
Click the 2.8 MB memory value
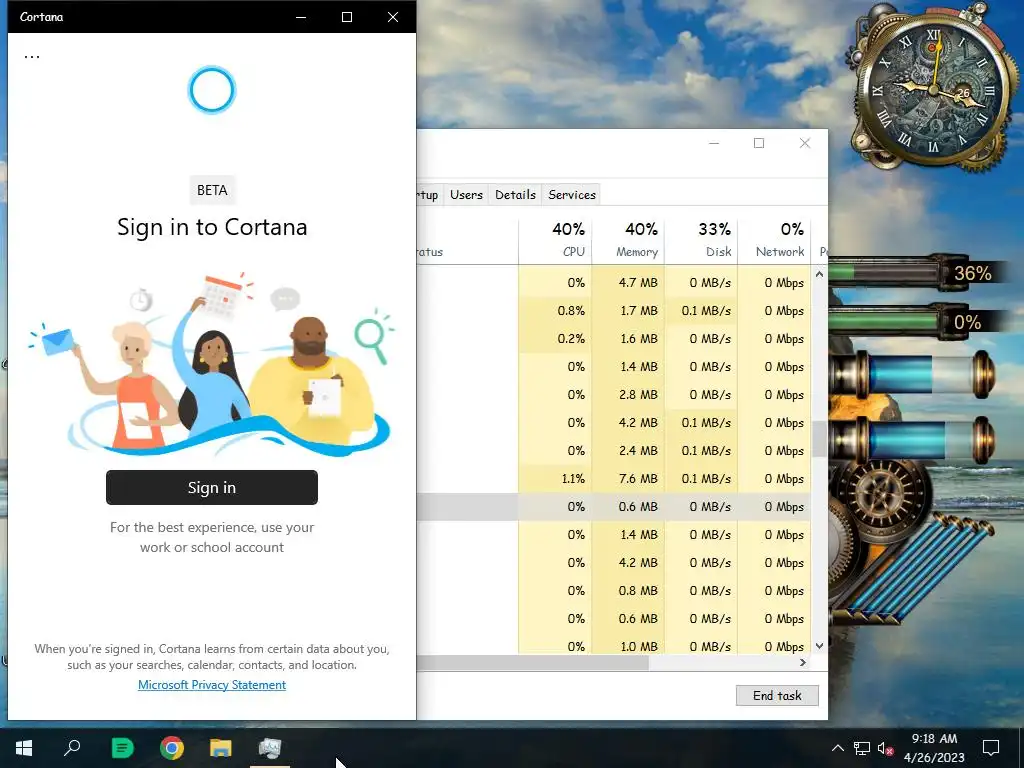(638, 394)
